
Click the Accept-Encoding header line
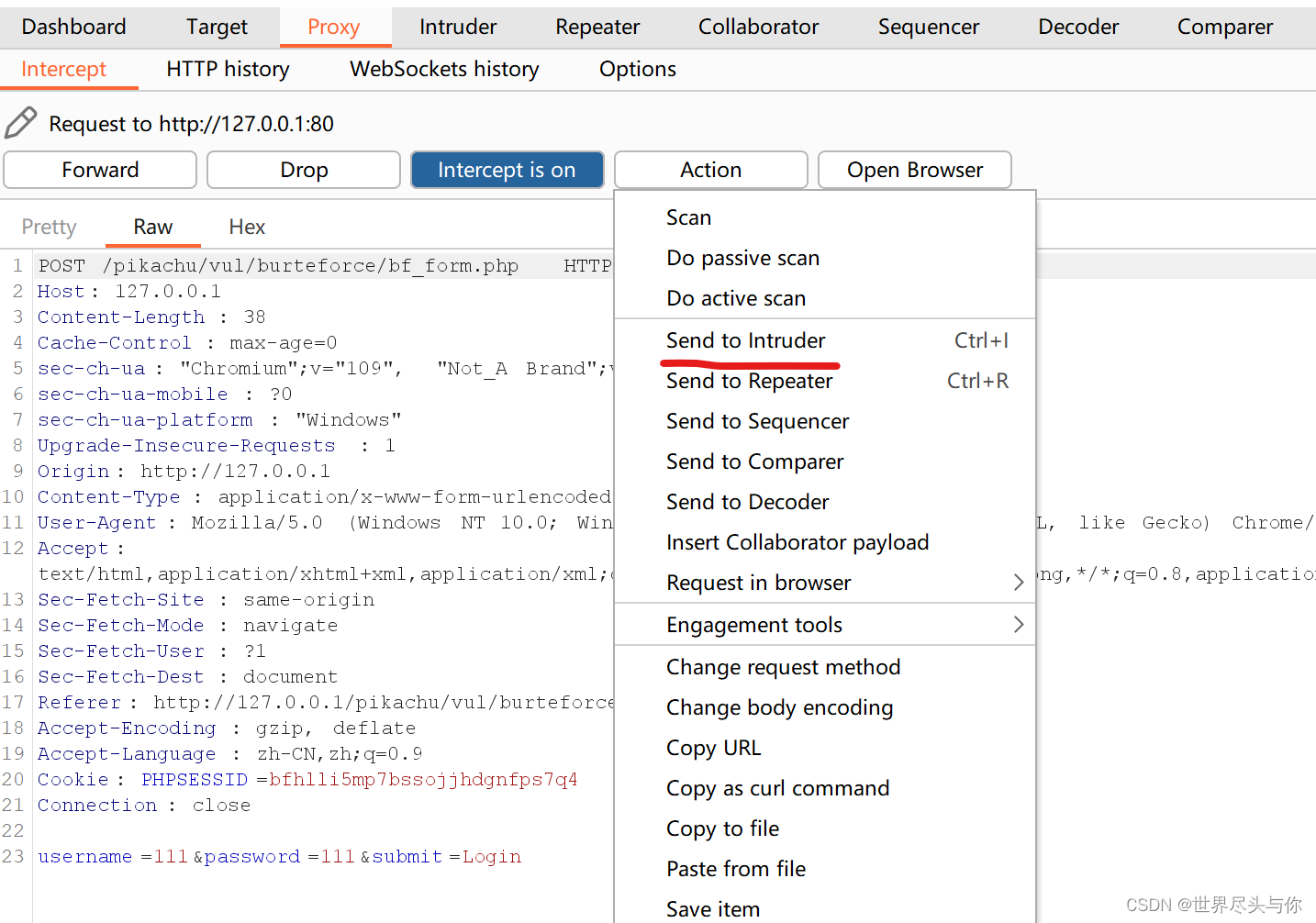pos(227,728)
